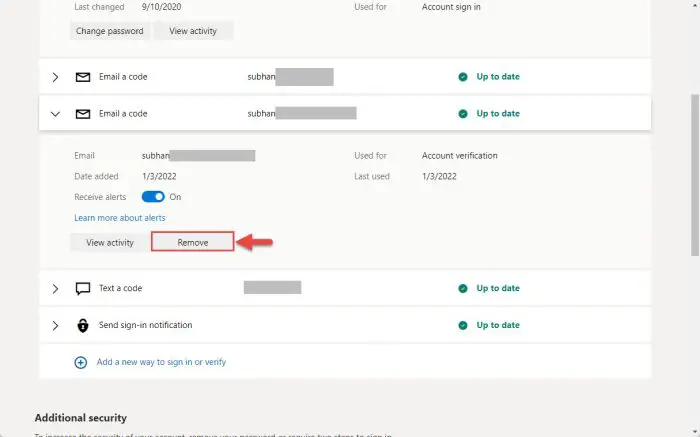Click the Account verification value
The height and width of the screenshot is (437, 700).
pos(459,156)
